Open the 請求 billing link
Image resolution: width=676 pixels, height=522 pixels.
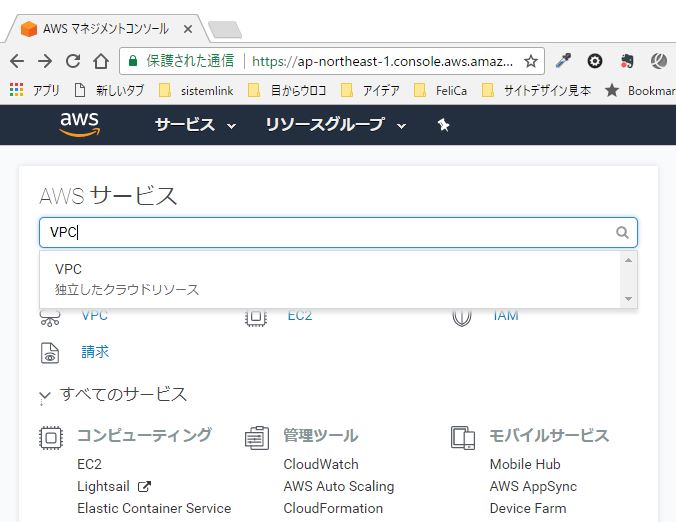click(x=95, y=352)
